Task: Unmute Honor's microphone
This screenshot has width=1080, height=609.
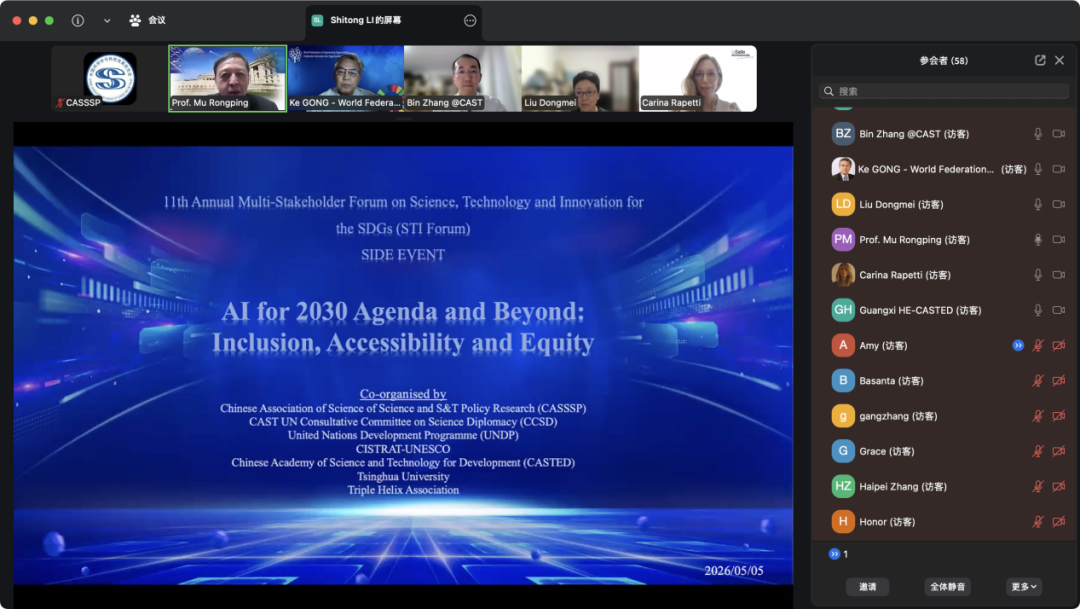Action: coord(1038,522)
